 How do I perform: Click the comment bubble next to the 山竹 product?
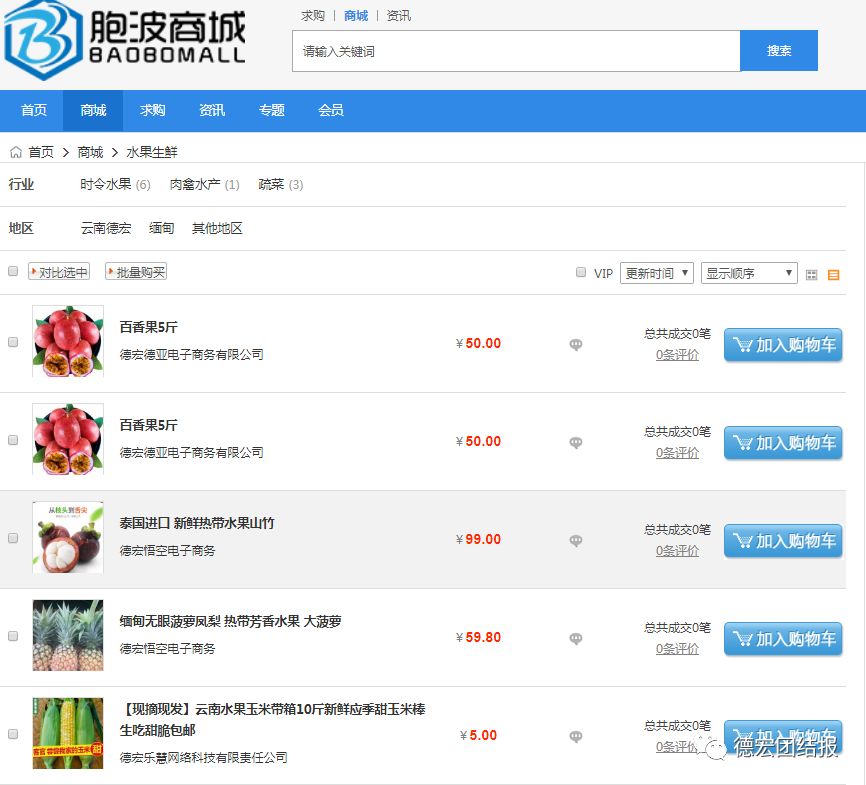[x=576, y=541]
